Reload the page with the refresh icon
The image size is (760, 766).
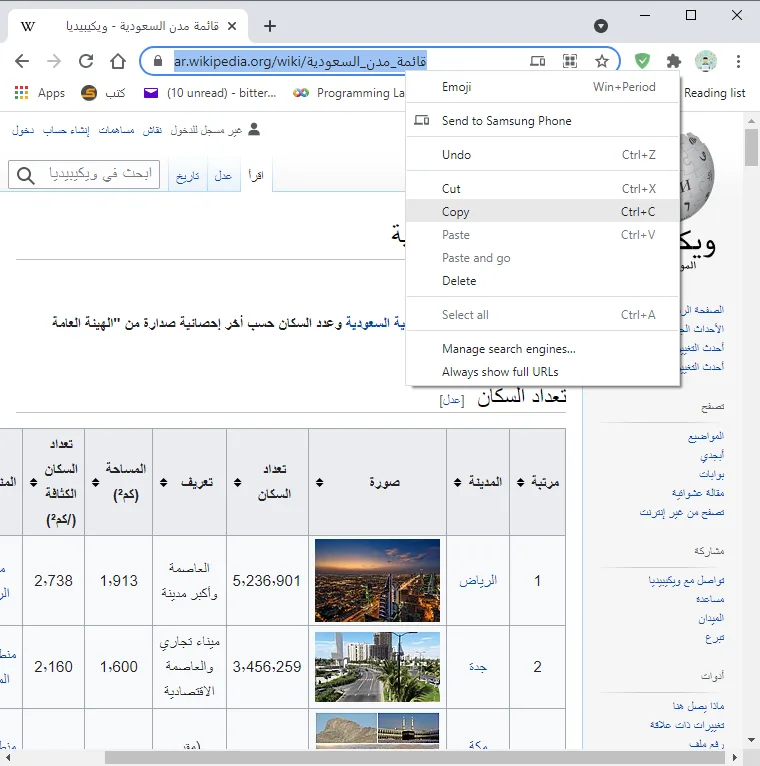[x=86, y=61]
